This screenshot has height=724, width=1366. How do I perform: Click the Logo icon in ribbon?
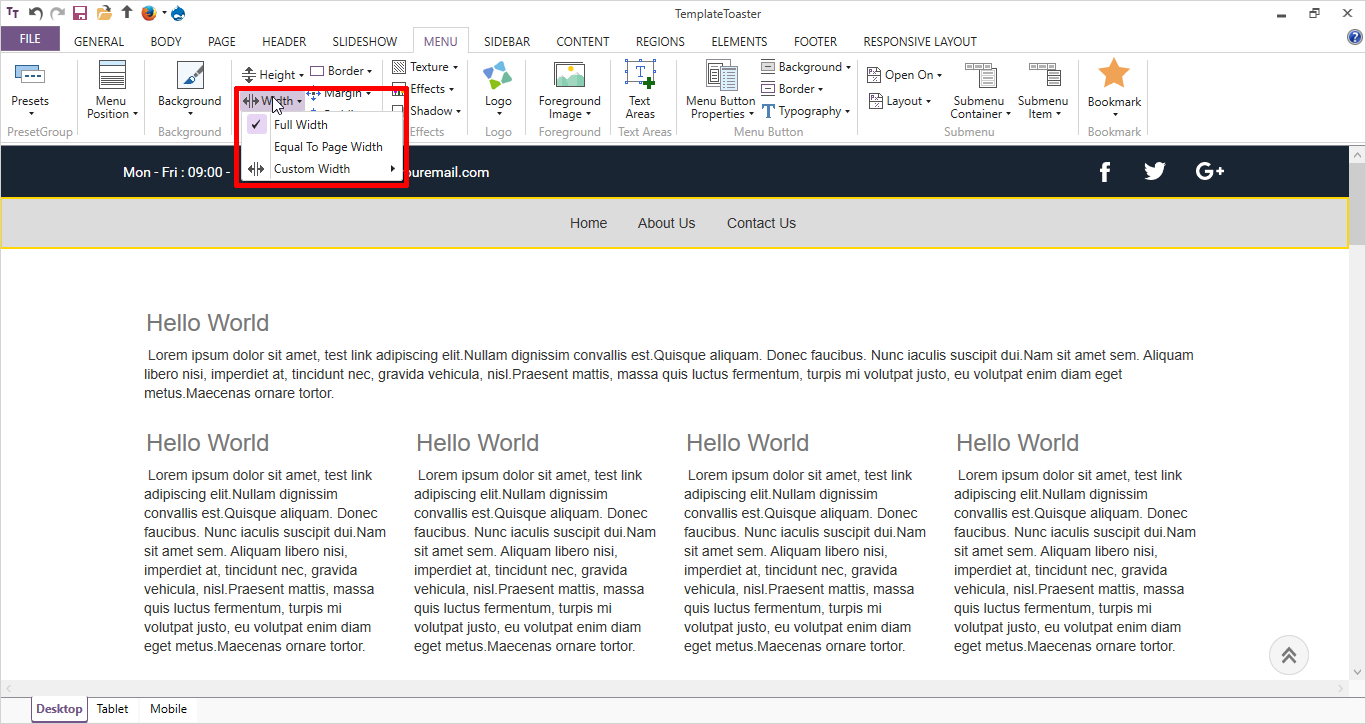[x=498, y=76]
